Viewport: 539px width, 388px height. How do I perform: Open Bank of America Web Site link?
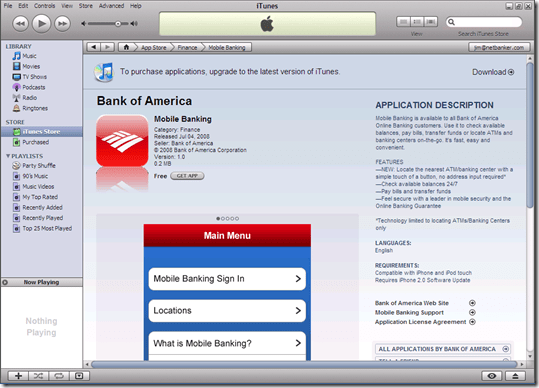tap(425, 303)
